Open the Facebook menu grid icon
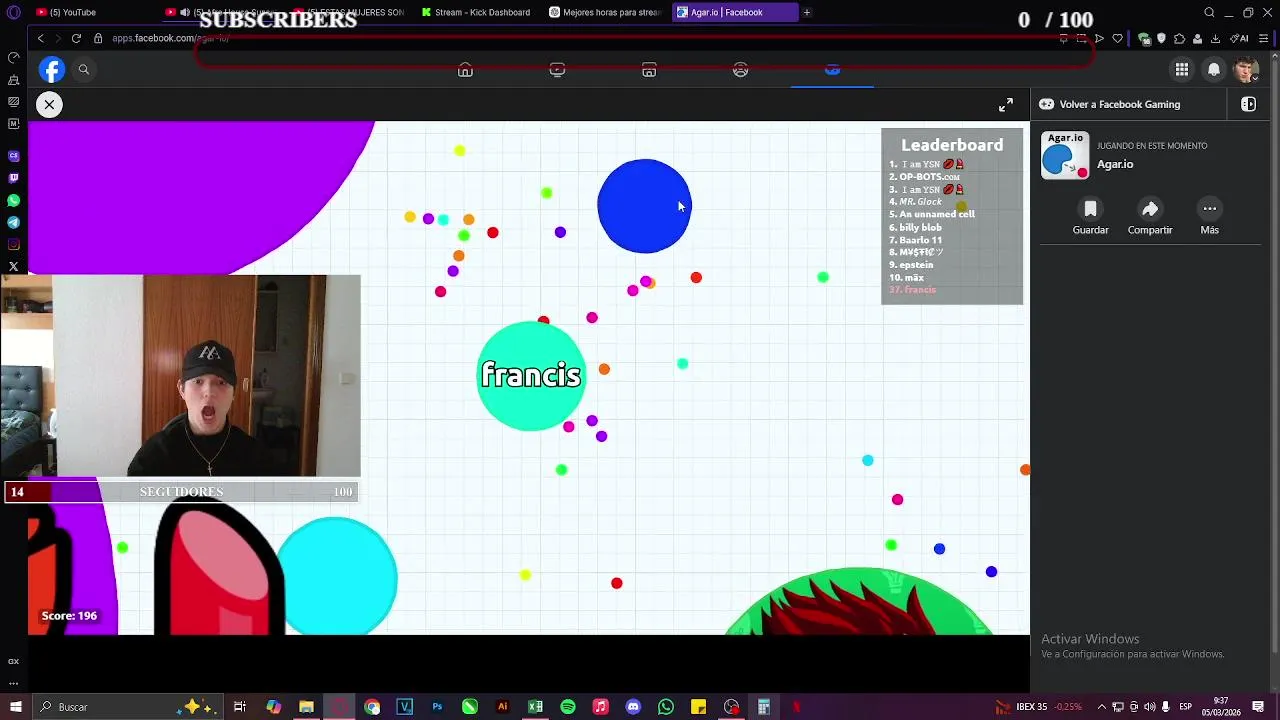The width and height of the screenshot is (1280, 720). click(1182, 69)
